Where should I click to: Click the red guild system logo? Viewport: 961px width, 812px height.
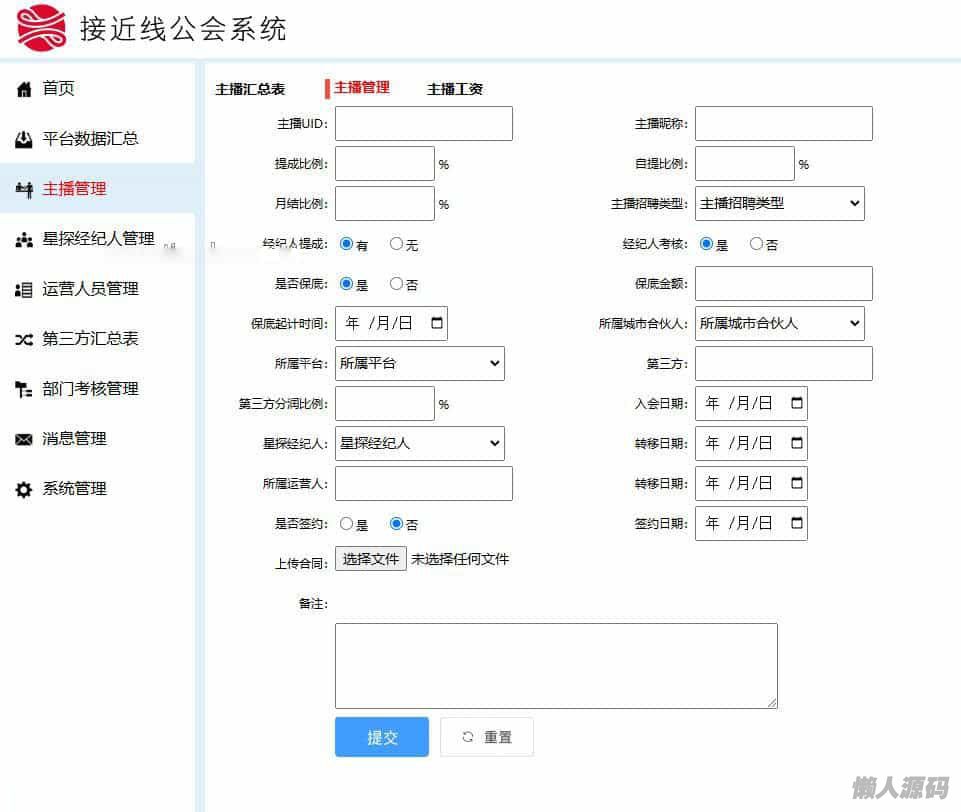(42, 28)
